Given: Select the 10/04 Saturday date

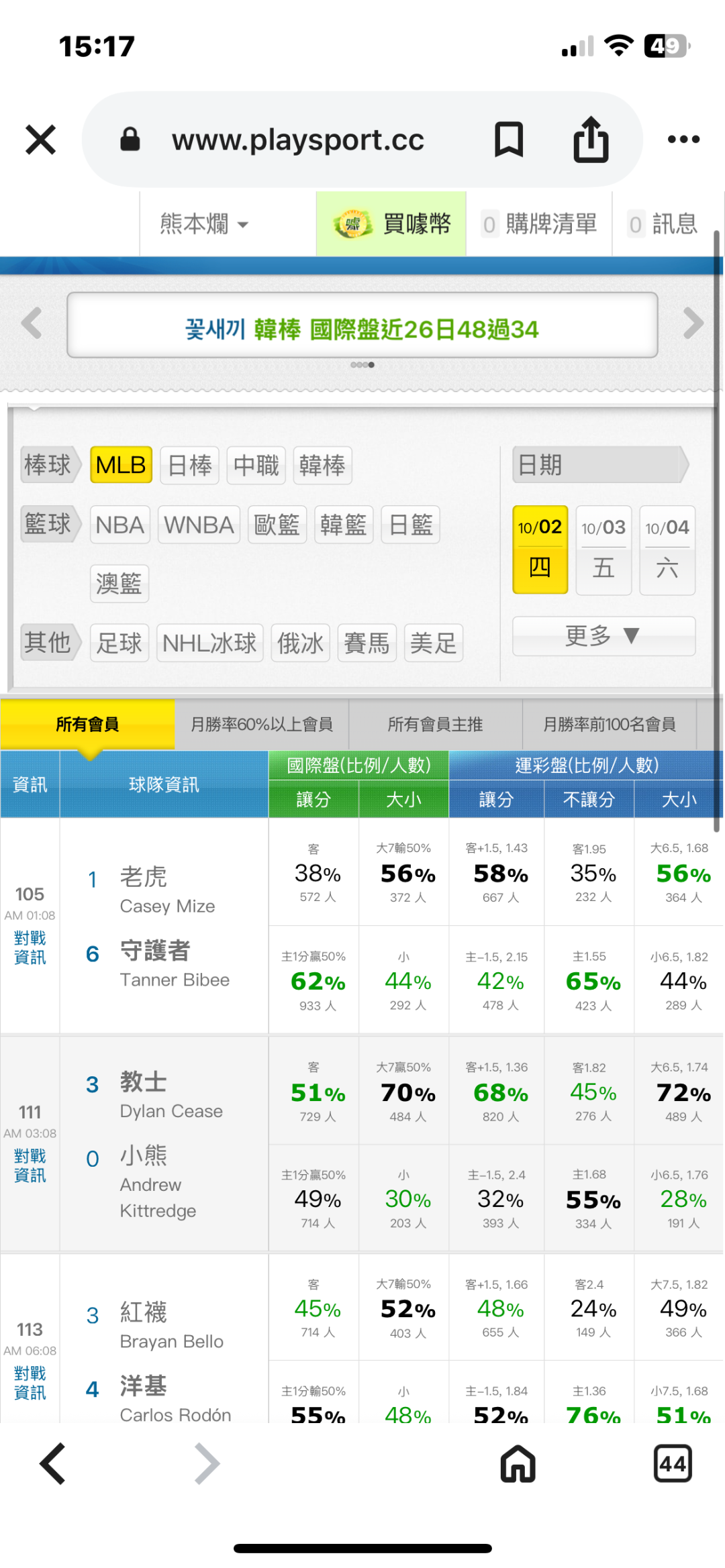Looking at the screenshot, I should pyautogui.click(x=667, y=550).
